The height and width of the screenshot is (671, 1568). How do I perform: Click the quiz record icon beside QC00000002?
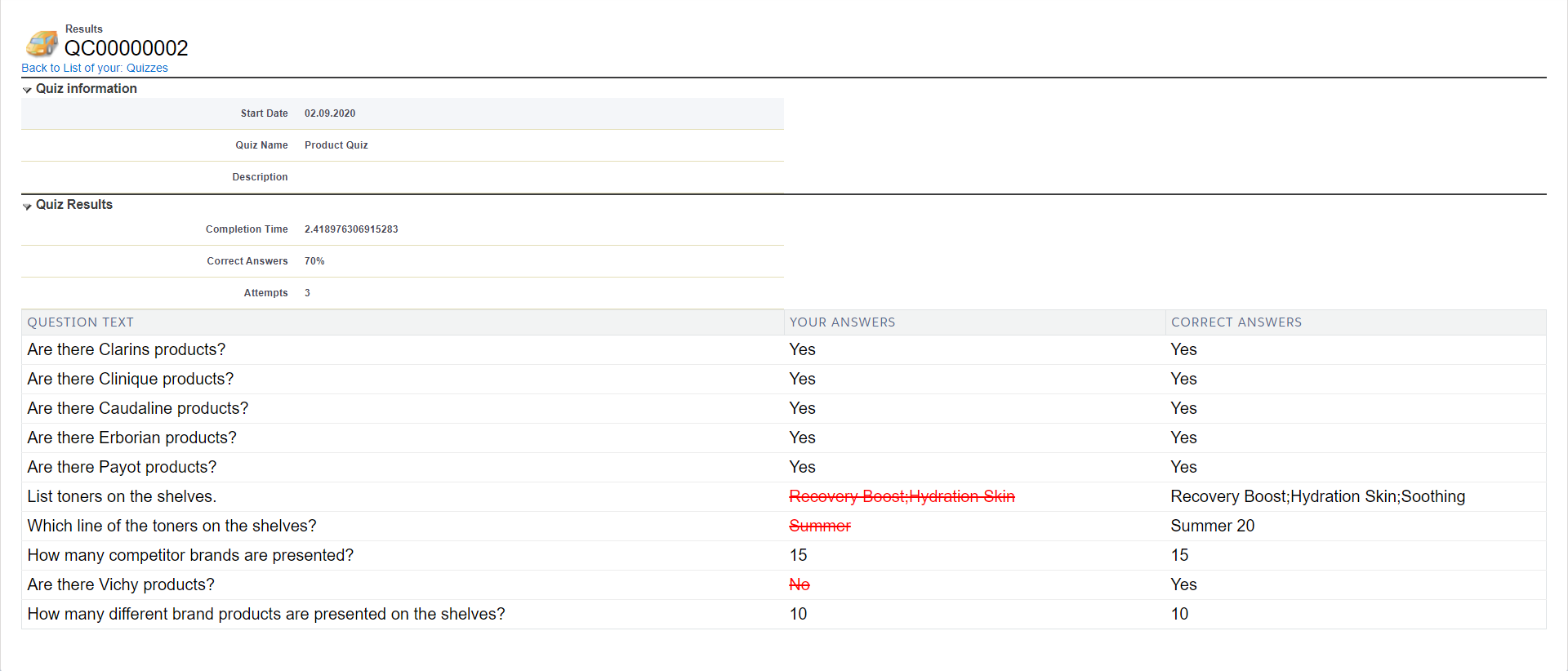click(42, 43)
